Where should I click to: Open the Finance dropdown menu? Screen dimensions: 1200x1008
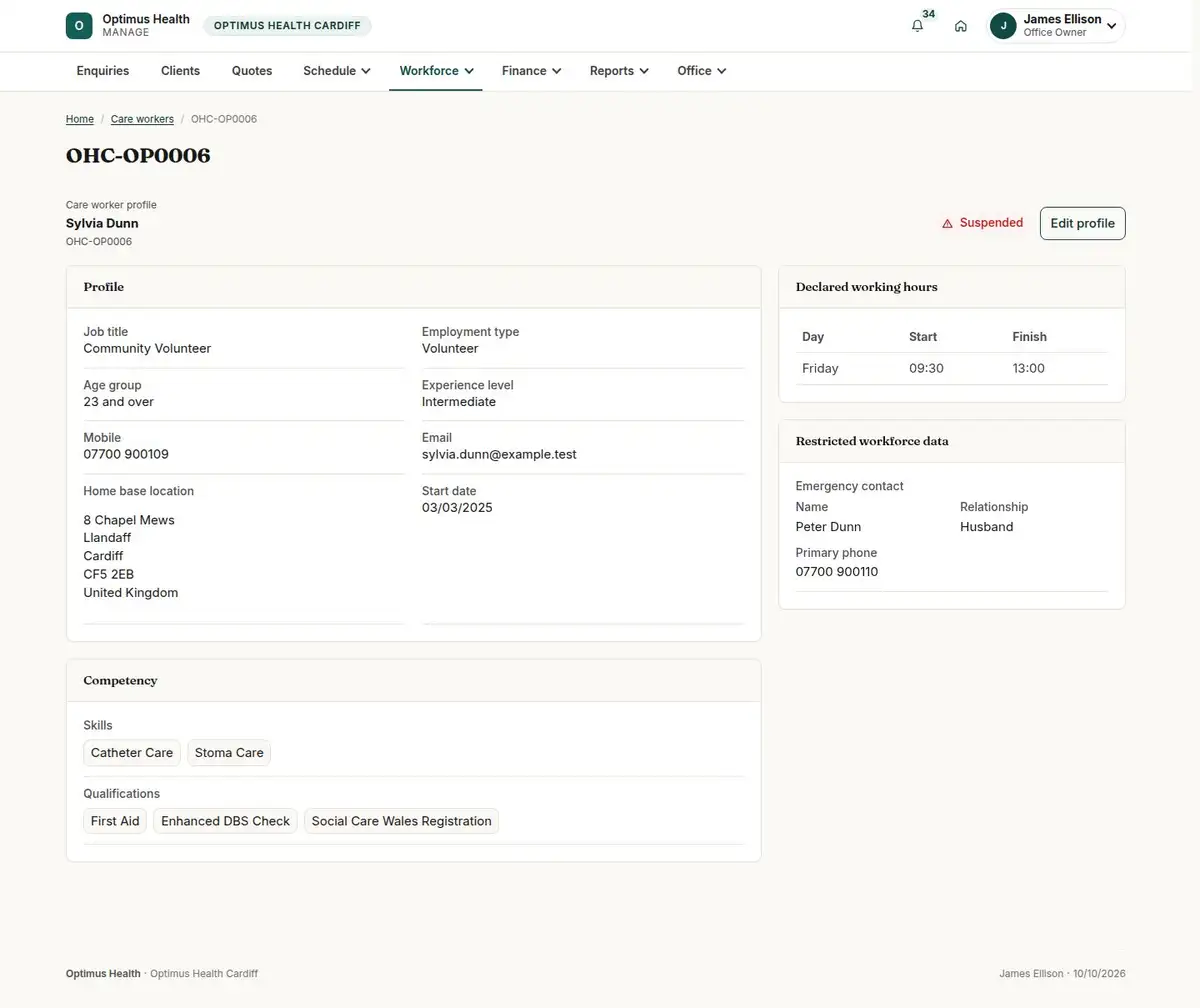(531, 71)
